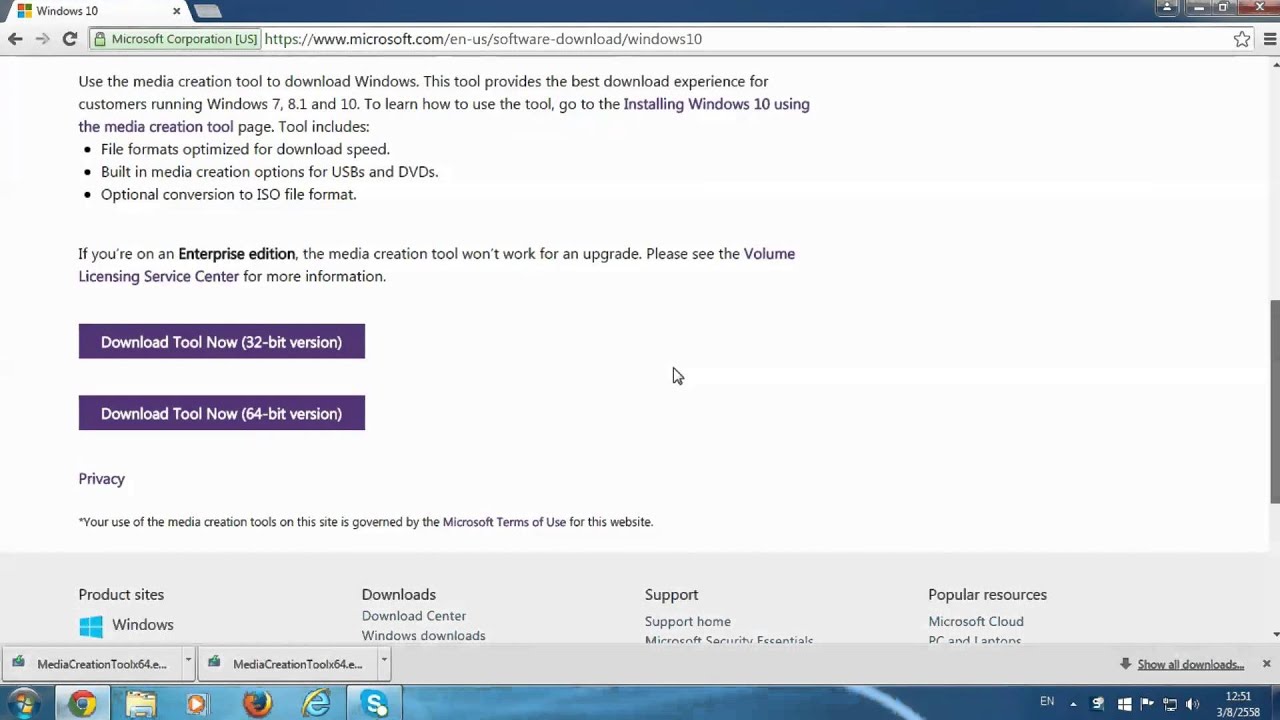Click the page vertical scrollbar thumb
The height and width of the screenshot is (720, 1280).
click(1274, 400)
